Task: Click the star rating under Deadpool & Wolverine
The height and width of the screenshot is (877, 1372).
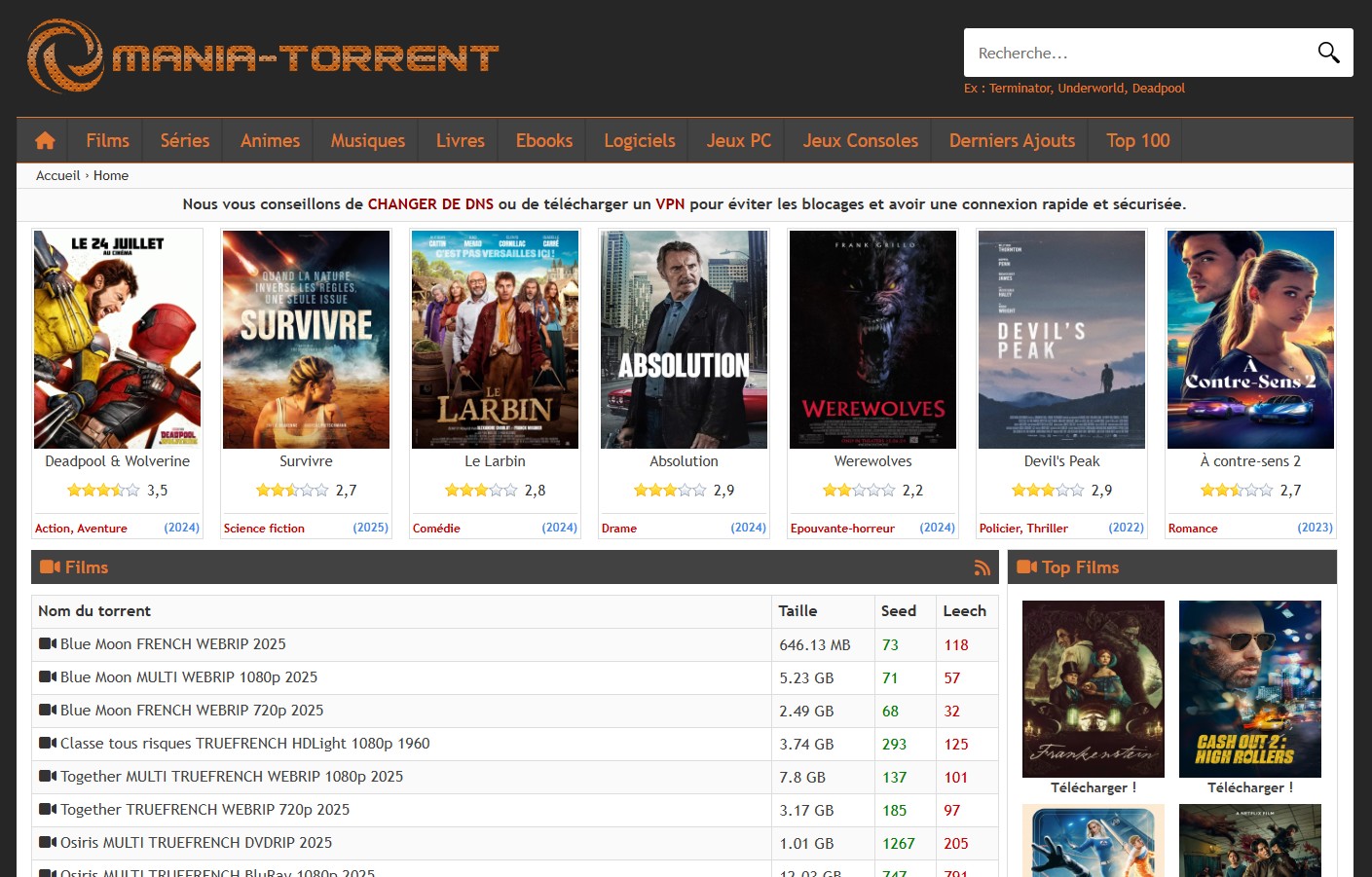Action: 103,491
